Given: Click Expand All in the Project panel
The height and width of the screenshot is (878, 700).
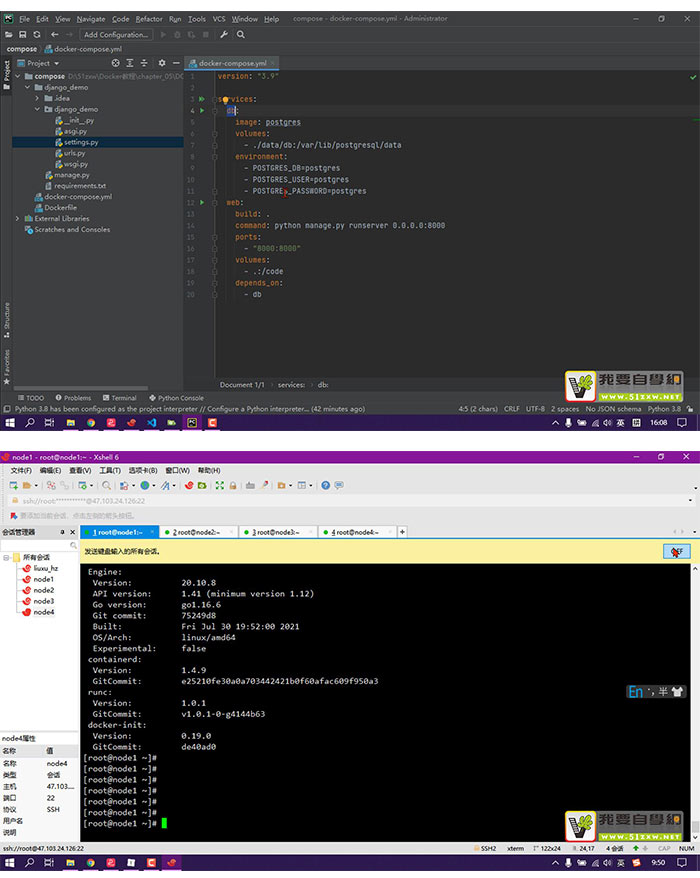Looking at the screenshot, I should pyautogui.click(x=130, y=63).
